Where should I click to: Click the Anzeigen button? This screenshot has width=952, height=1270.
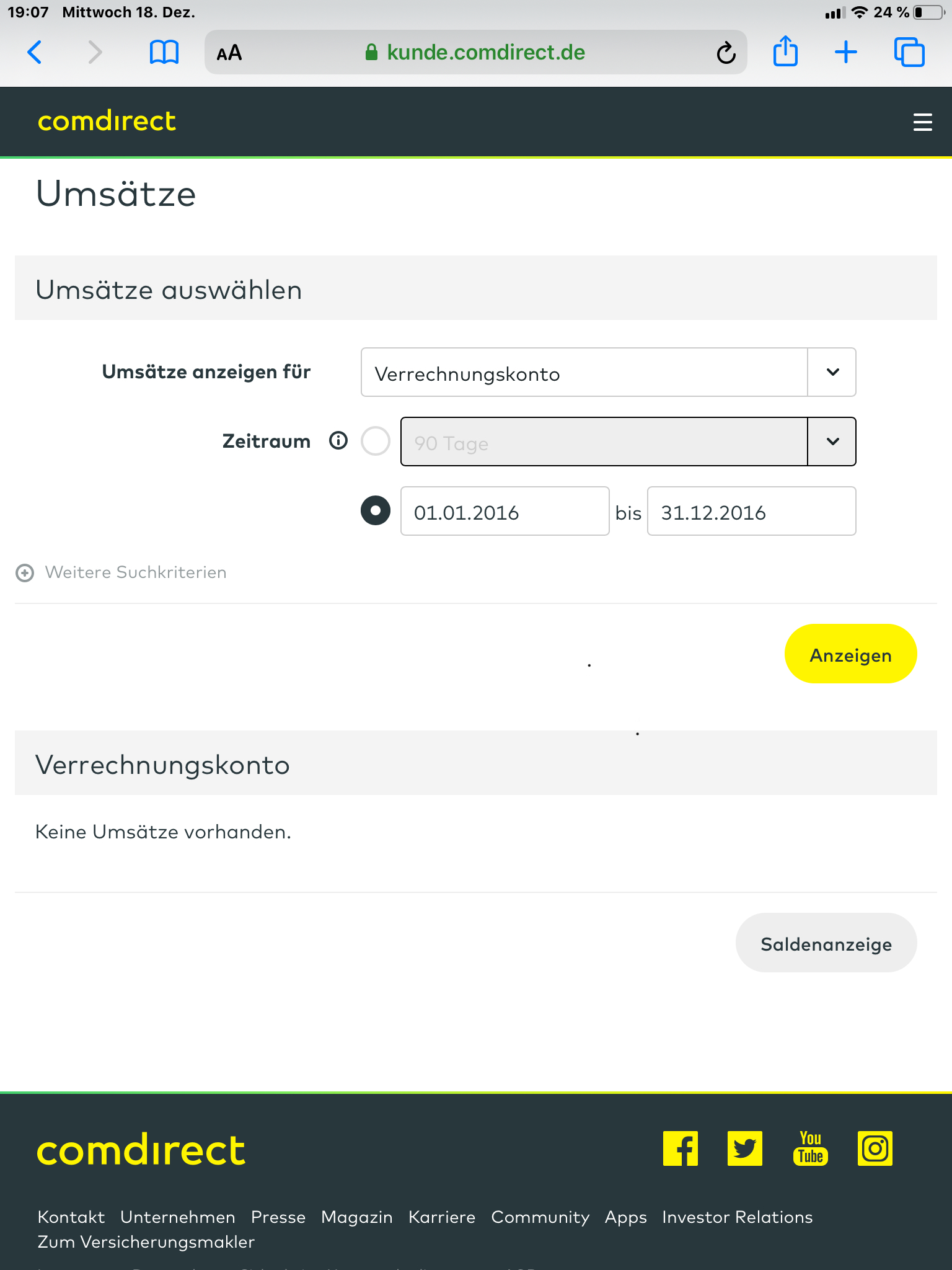pyautogui.click(x=850, y=654)
